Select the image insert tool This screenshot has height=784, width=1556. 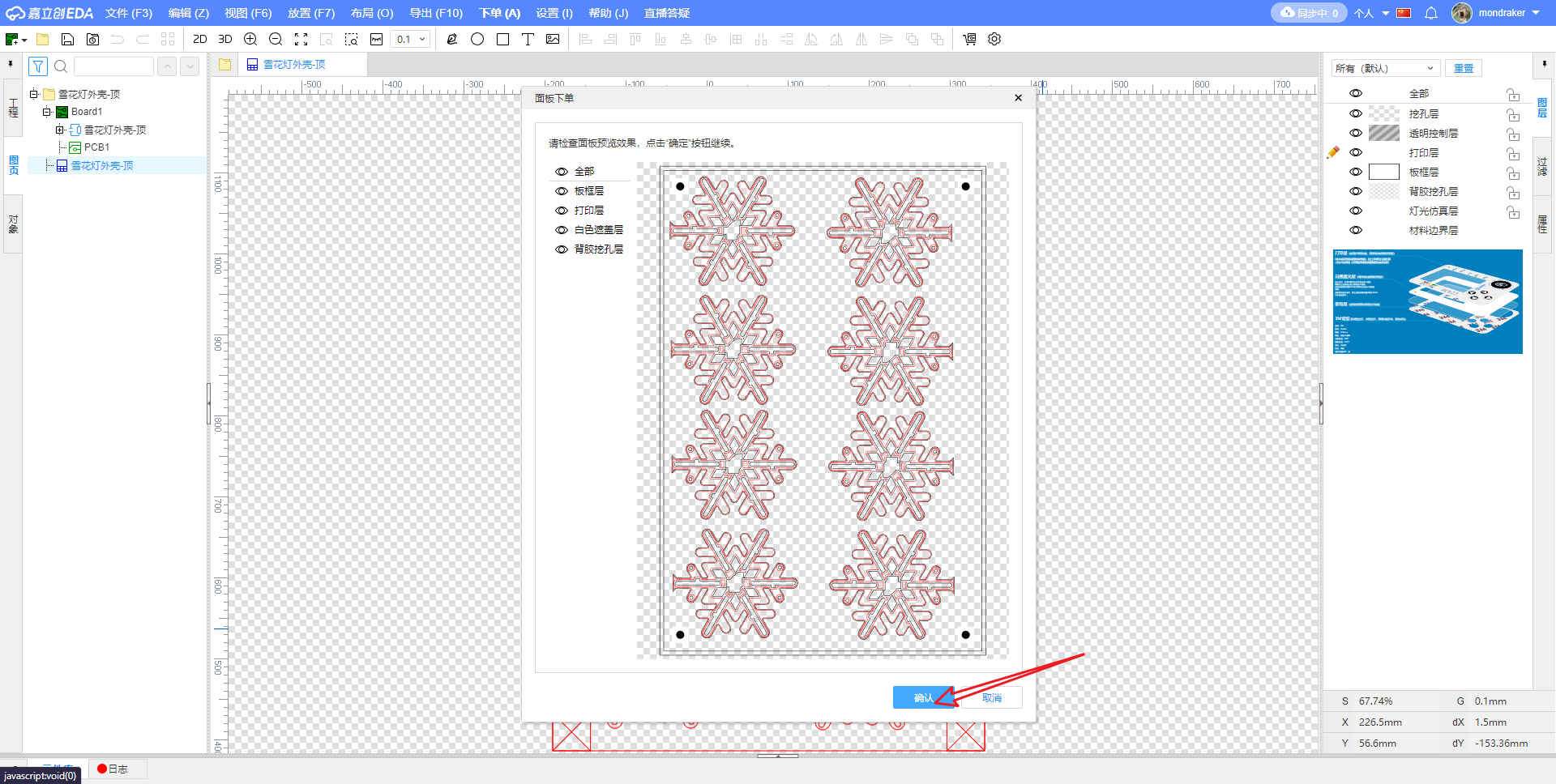click(x=553, y=39)
